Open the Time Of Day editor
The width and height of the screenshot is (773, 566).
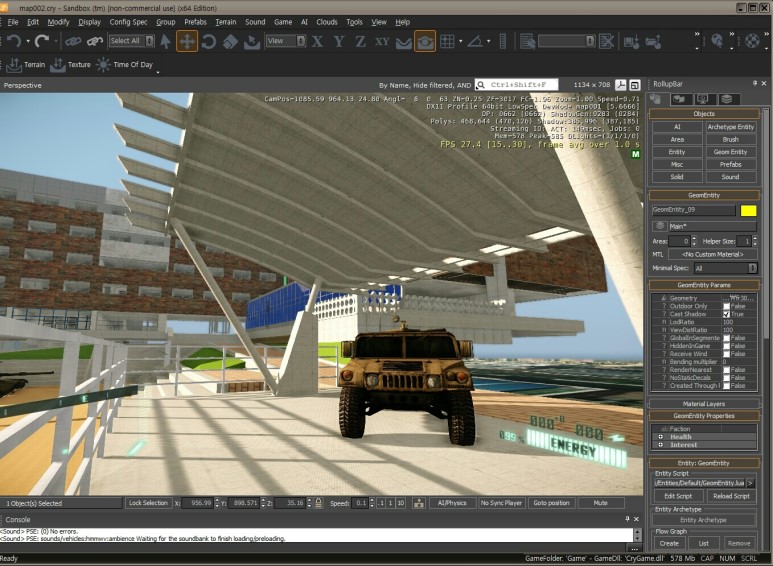[x=124, y=65]
